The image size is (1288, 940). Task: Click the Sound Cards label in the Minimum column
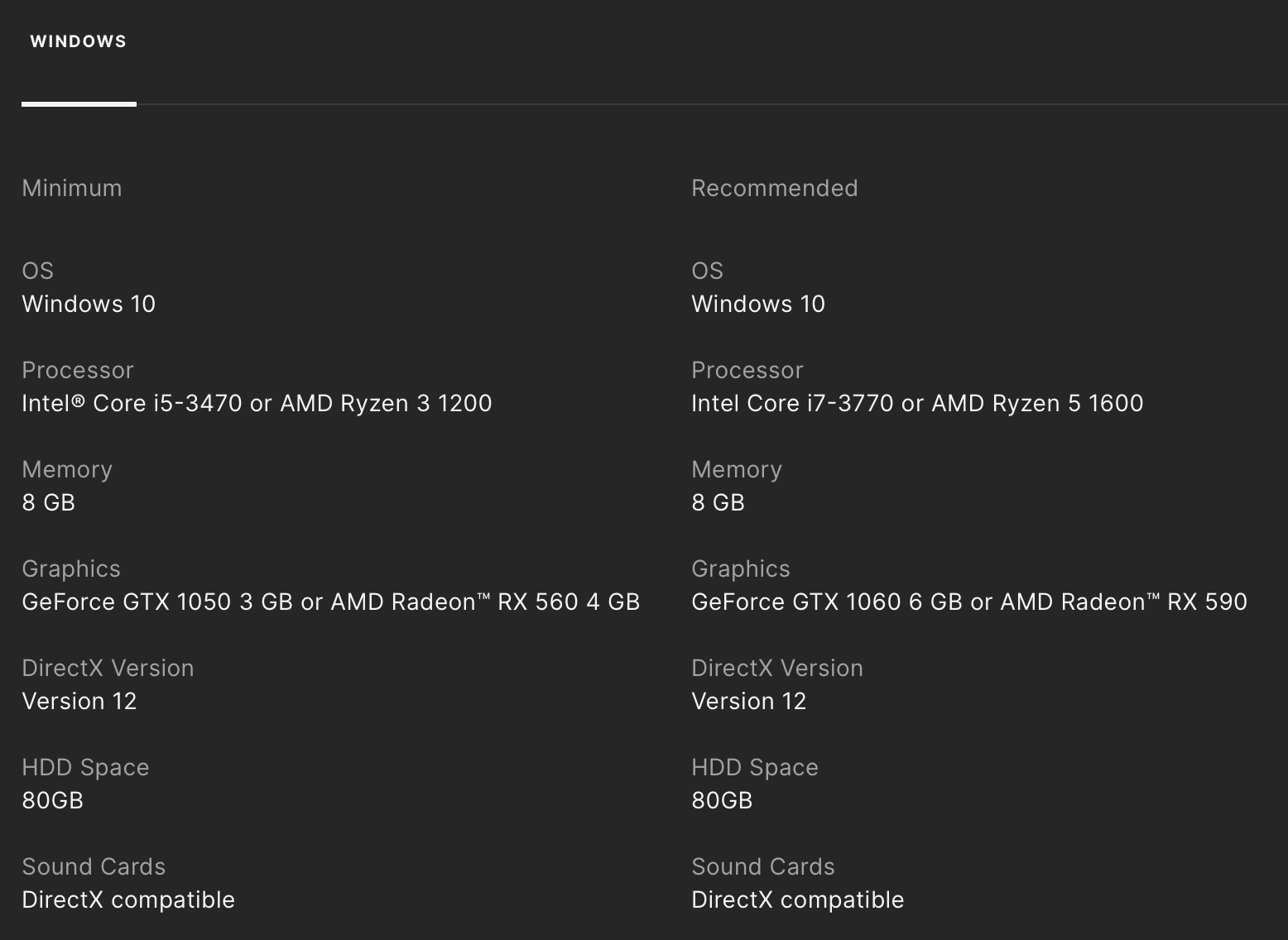click(x=94, y=867)
